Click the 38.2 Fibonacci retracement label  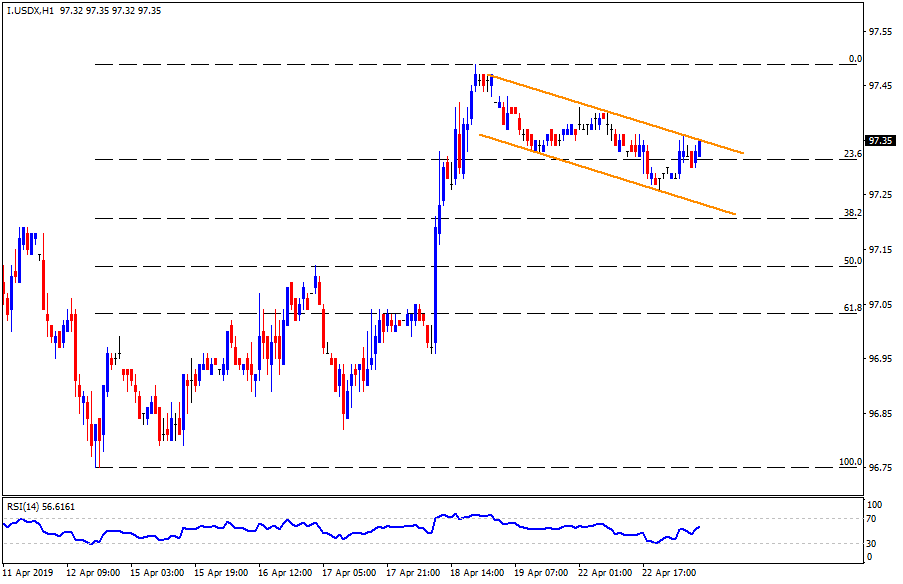852,213
